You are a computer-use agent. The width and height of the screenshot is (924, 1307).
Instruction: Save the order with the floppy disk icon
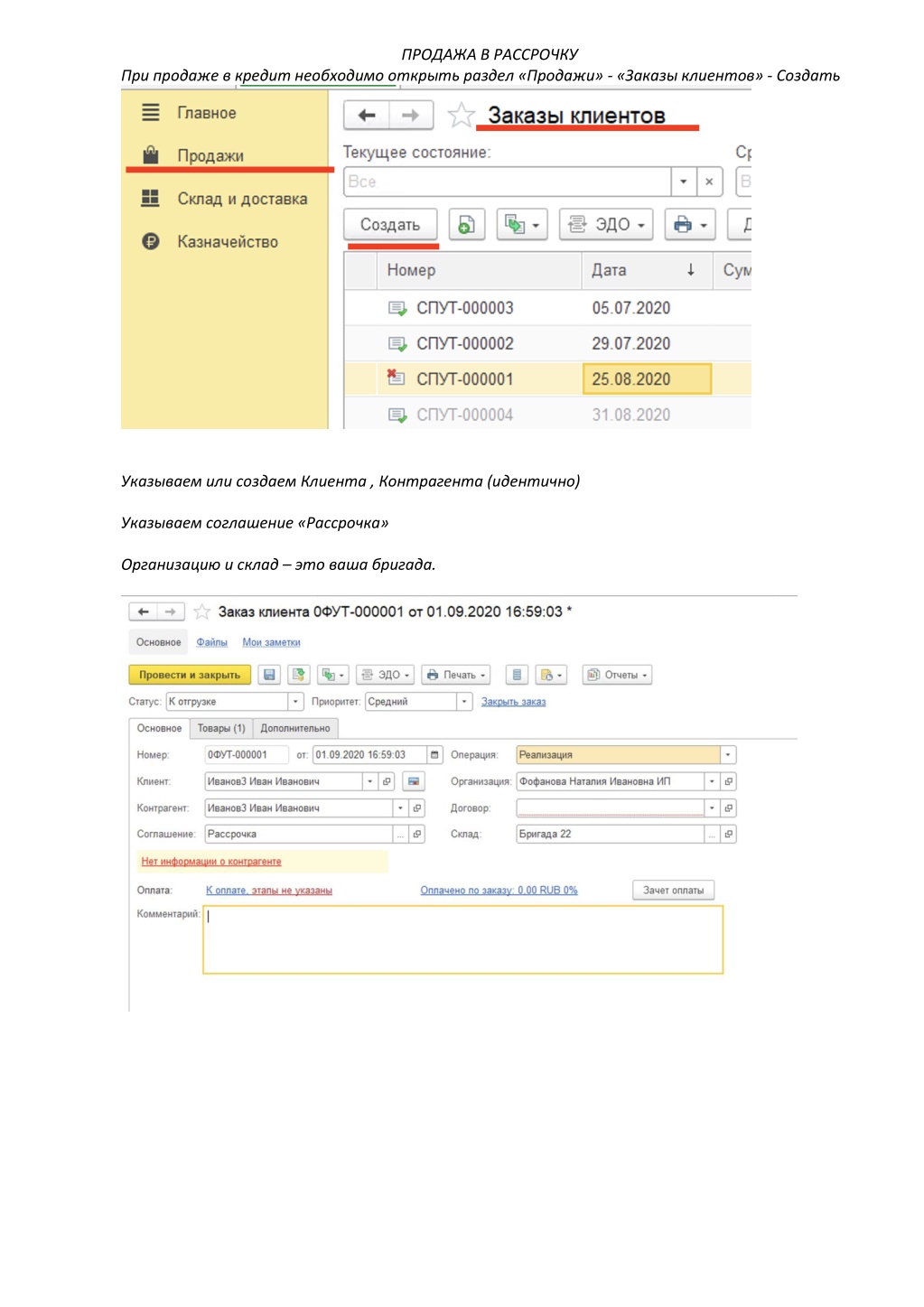click(269, 675)
